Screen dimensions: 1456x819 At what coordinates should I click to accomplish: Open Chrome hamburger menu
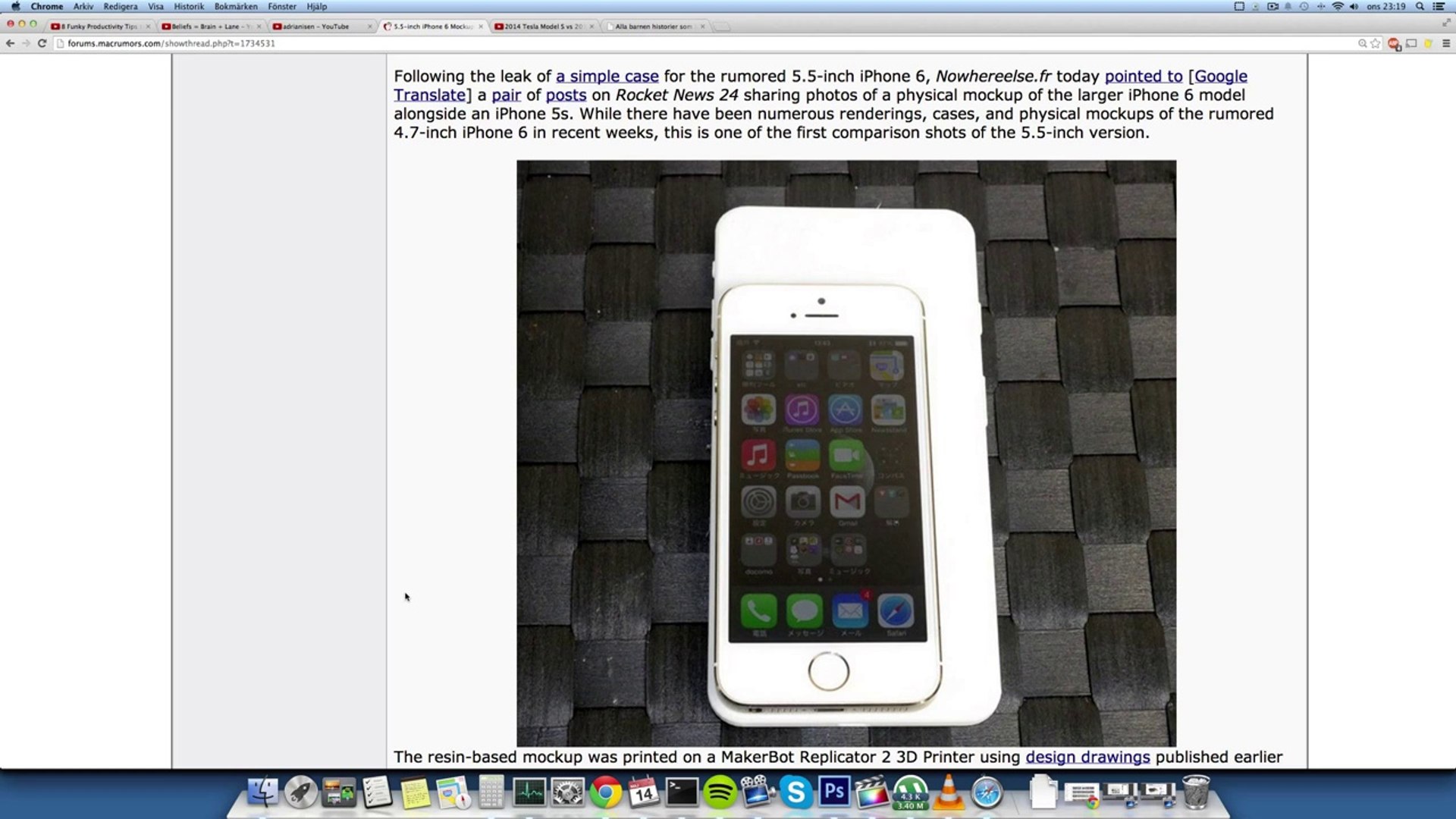coord(1446,43)
